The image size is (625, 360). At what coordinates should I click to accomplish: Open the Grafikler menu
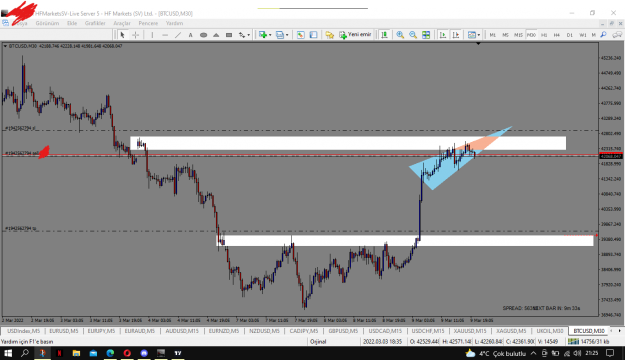pos(95,24)
